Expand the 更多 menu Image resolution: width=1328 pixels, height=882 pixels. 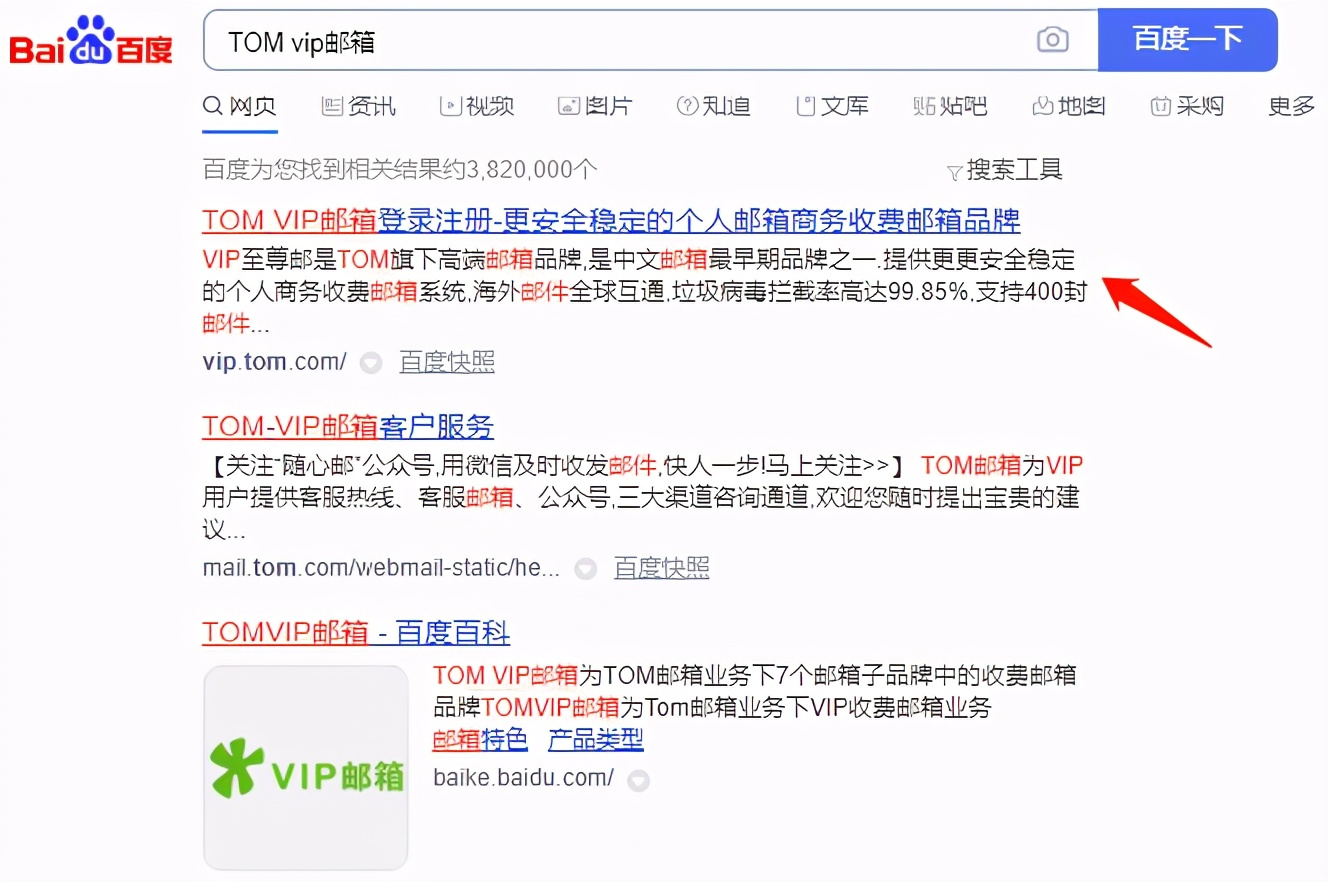pyautogui.click(x=1291, y=106)
